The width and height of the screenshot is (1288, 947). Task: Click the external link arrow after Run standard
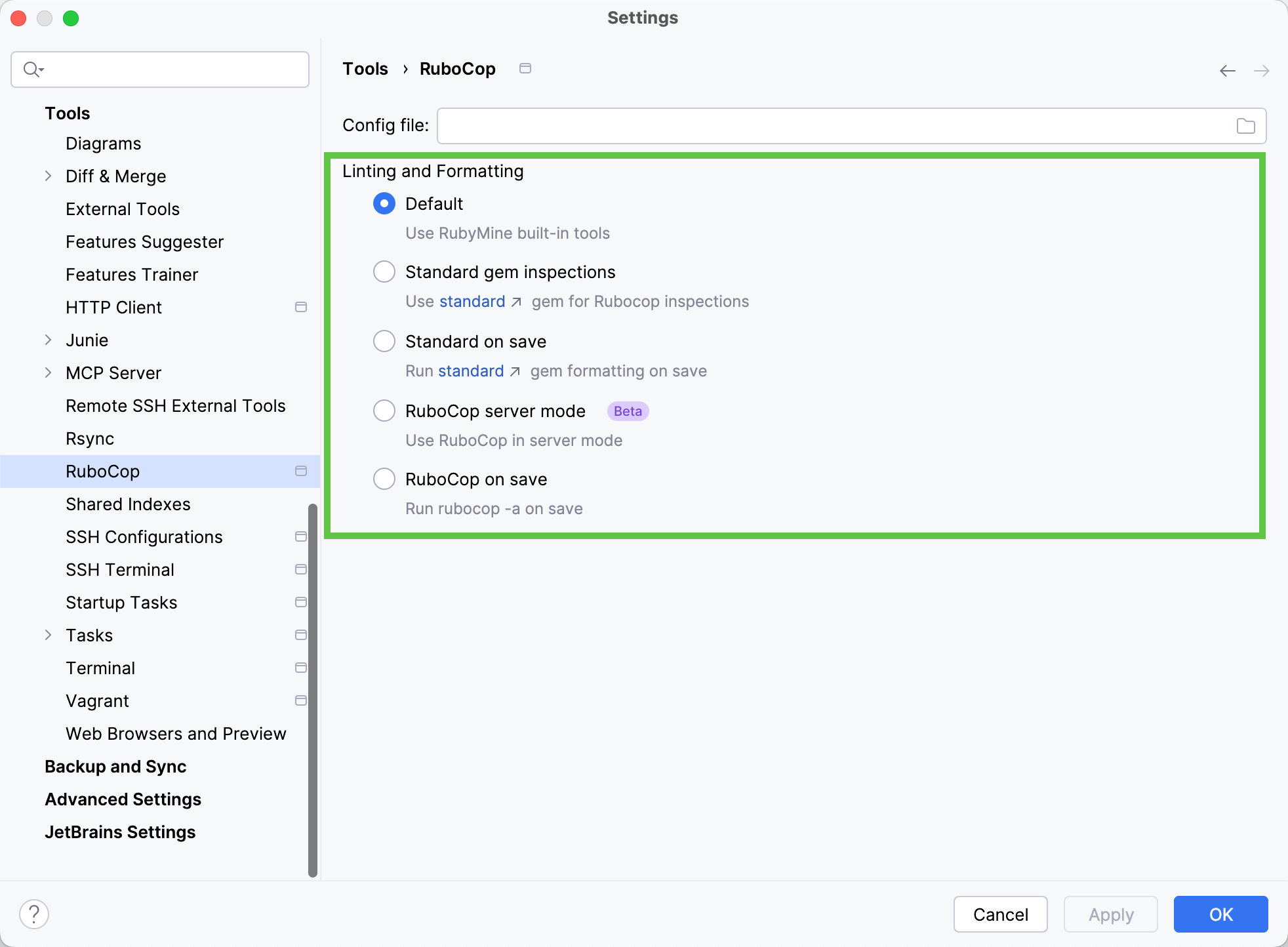(x=517, y=371)
